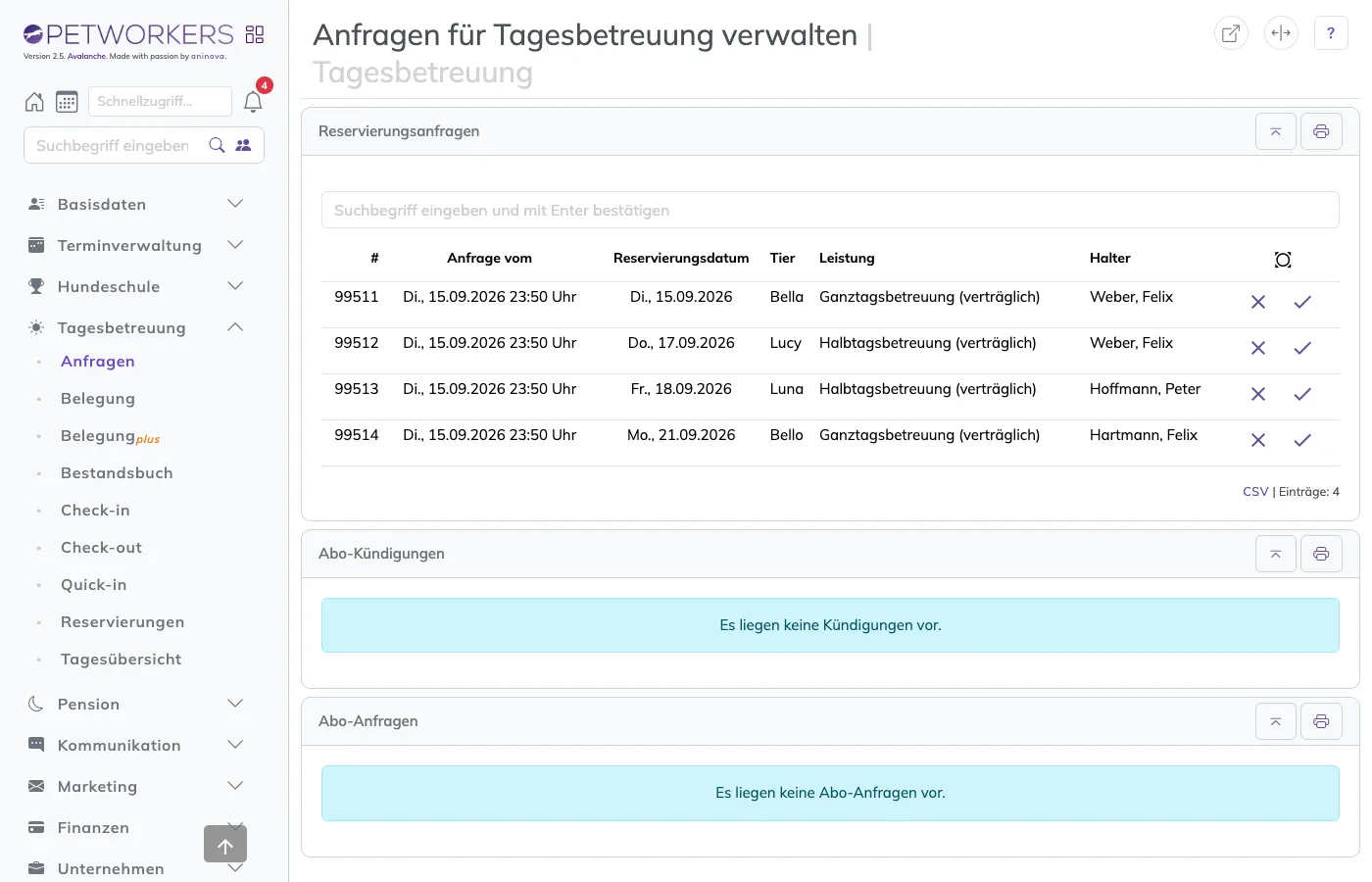Open the calendar icon beside Schnellzugriff
The image size is (1372, 882).
pyautogui.click(x=67, y=102)
